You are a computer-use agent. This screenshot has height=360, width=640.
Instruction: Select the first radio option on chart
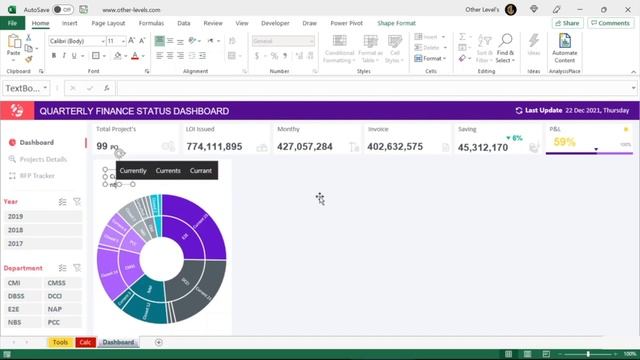(x=105, y=169)
